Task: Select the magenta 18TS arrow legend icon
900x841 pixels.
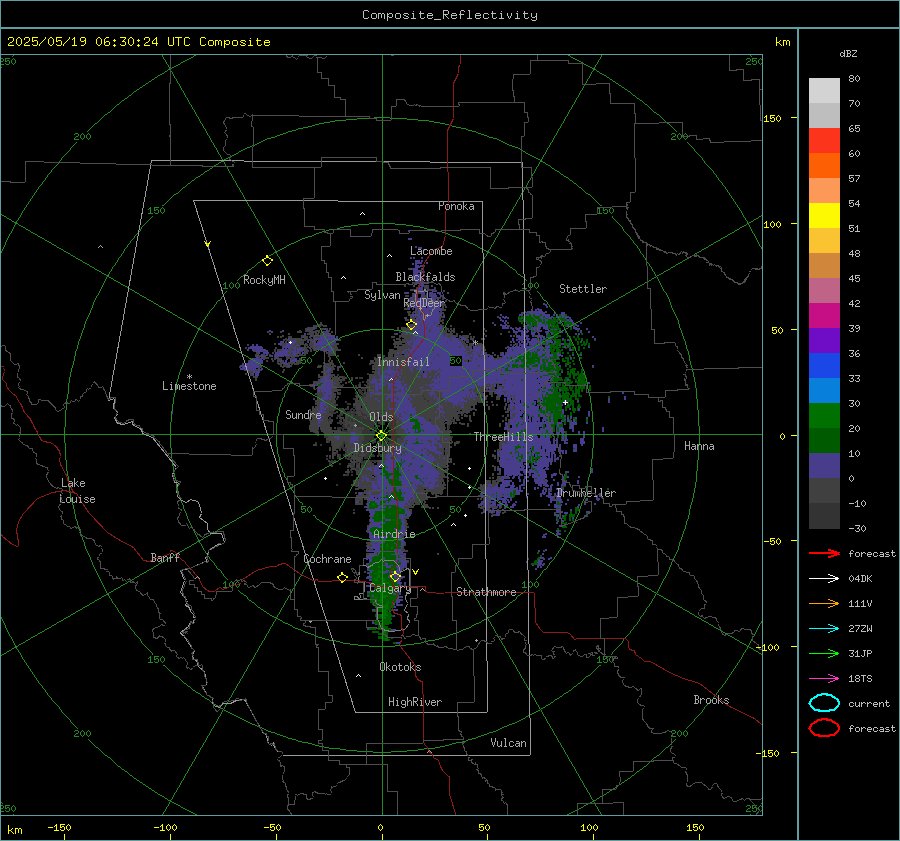Action: 824,679
